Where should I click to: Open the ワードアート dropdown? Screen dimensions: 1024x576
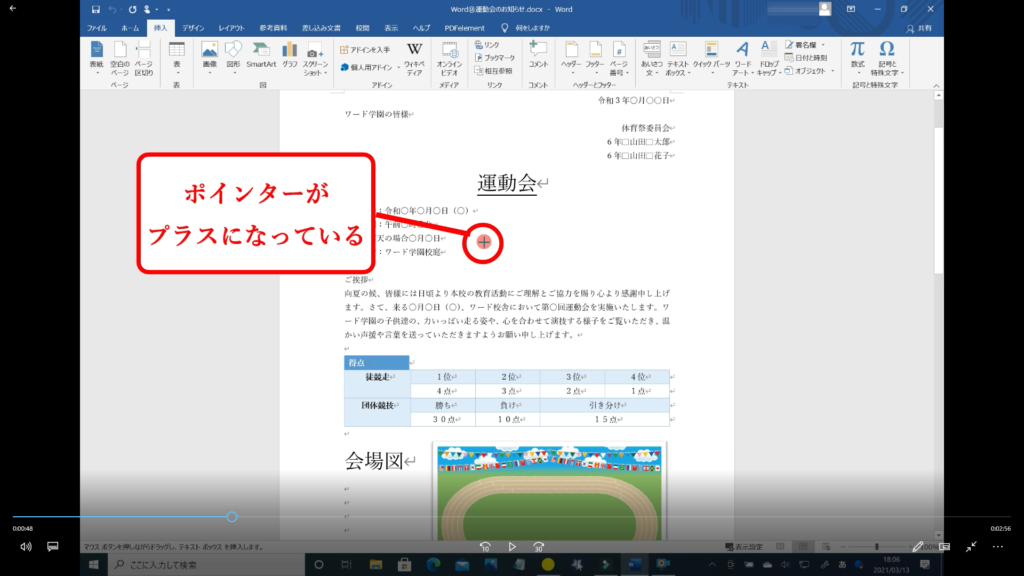coord(743,56)
